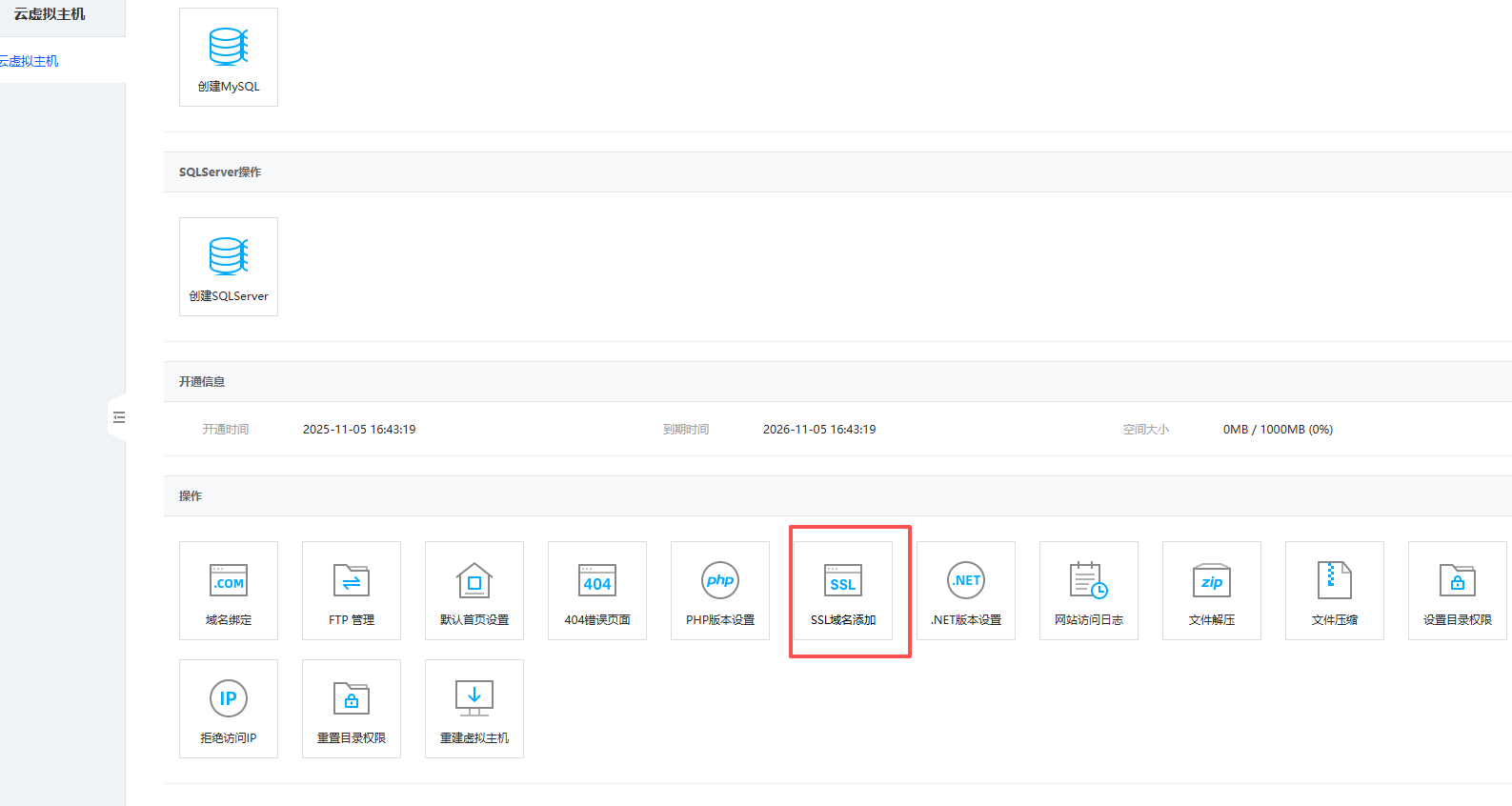This screenshot has height=806, width=1512.
Task: Select 云虚拟主机 link in the sidebar
Action: pos(29,61)
